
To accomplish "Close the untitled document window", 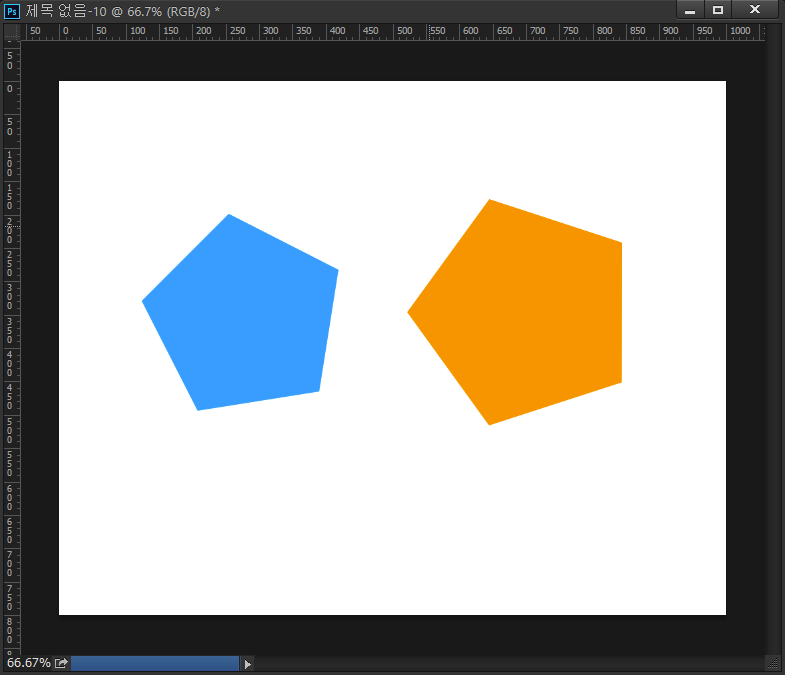I will 755,10.
